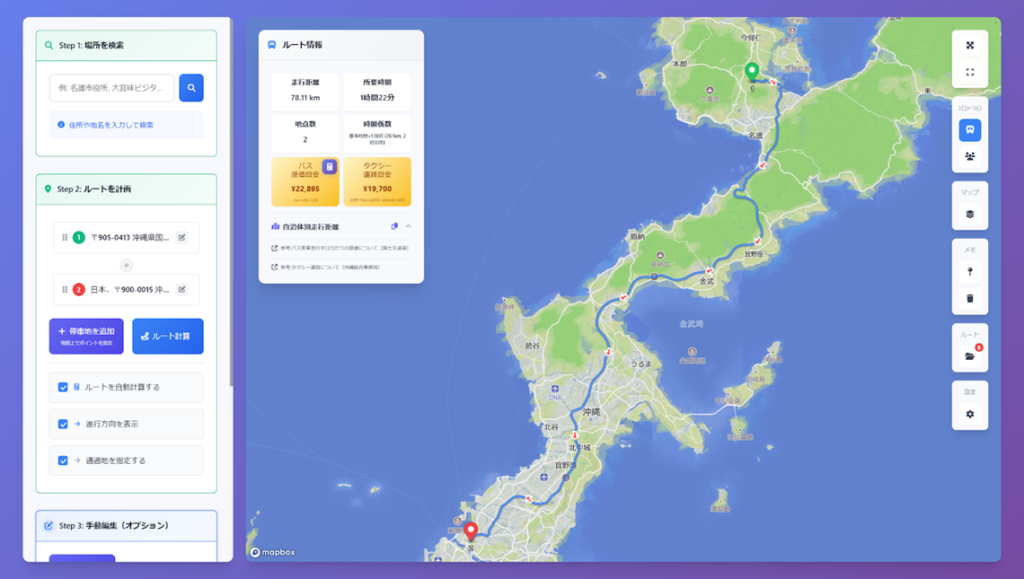Click the fullscreen icon in right toolbar
The width and height of the screenshot is (1024, 579).
click(x=969, y=72)
